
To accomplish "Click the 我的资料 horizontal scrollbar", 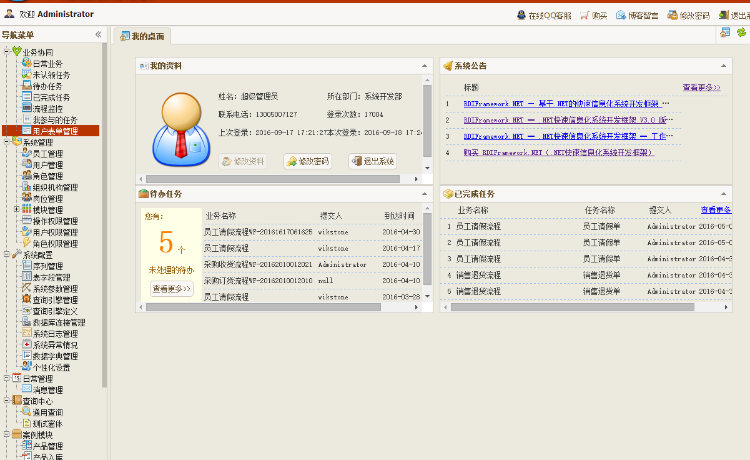I will point(273,179).
